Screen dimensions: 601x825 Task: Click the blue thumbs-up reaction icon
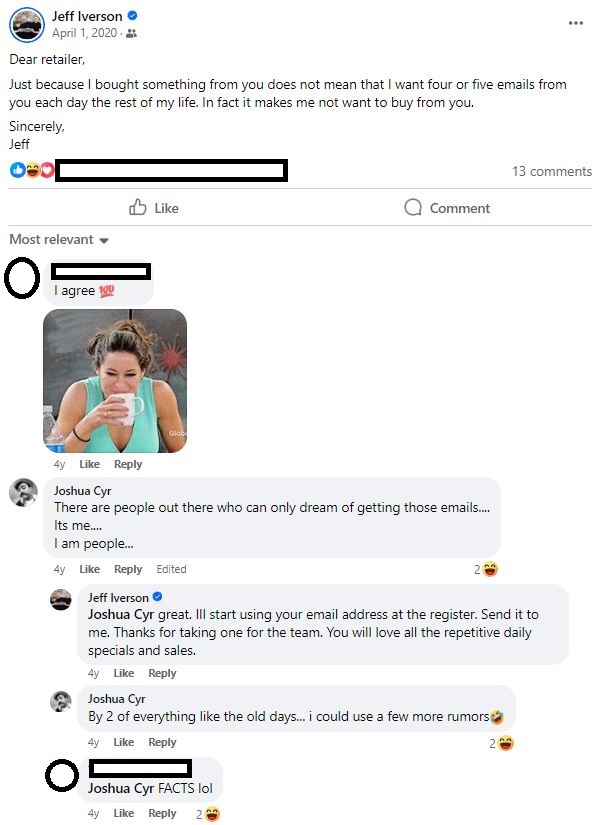17,170
